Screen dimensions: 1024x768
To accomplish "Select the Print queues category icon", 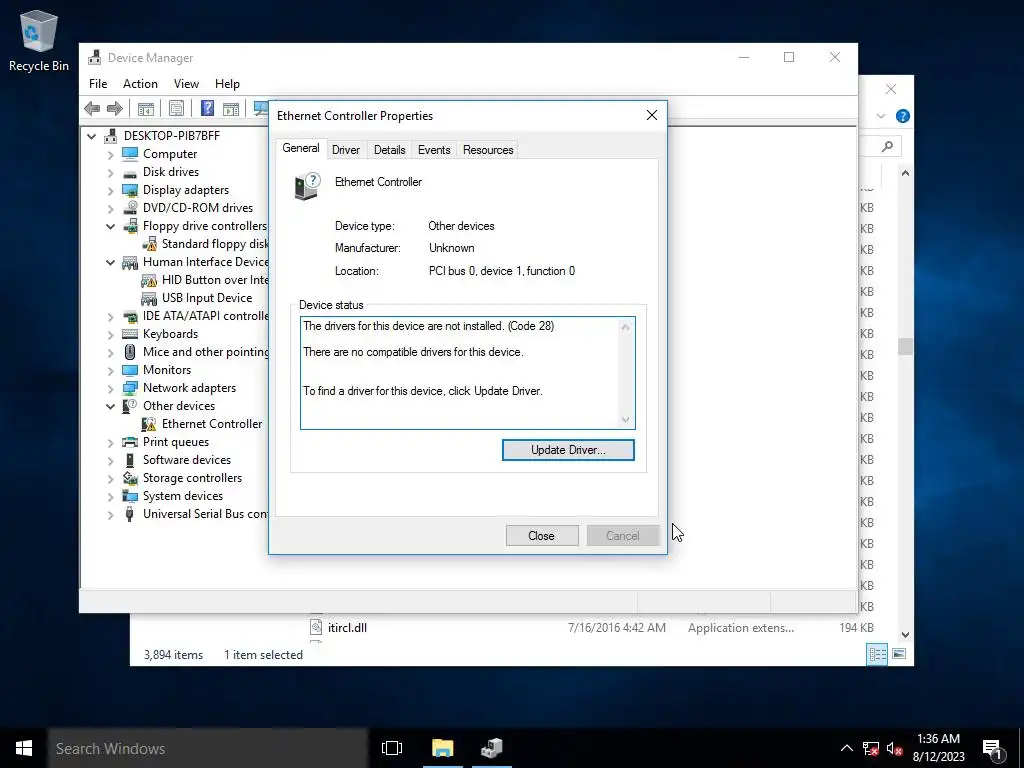I will (130, 442).
